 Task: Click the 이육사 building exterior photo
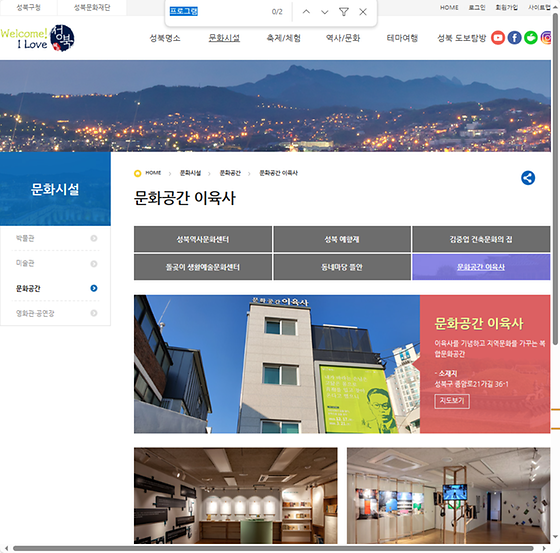(x=277, y=364)
